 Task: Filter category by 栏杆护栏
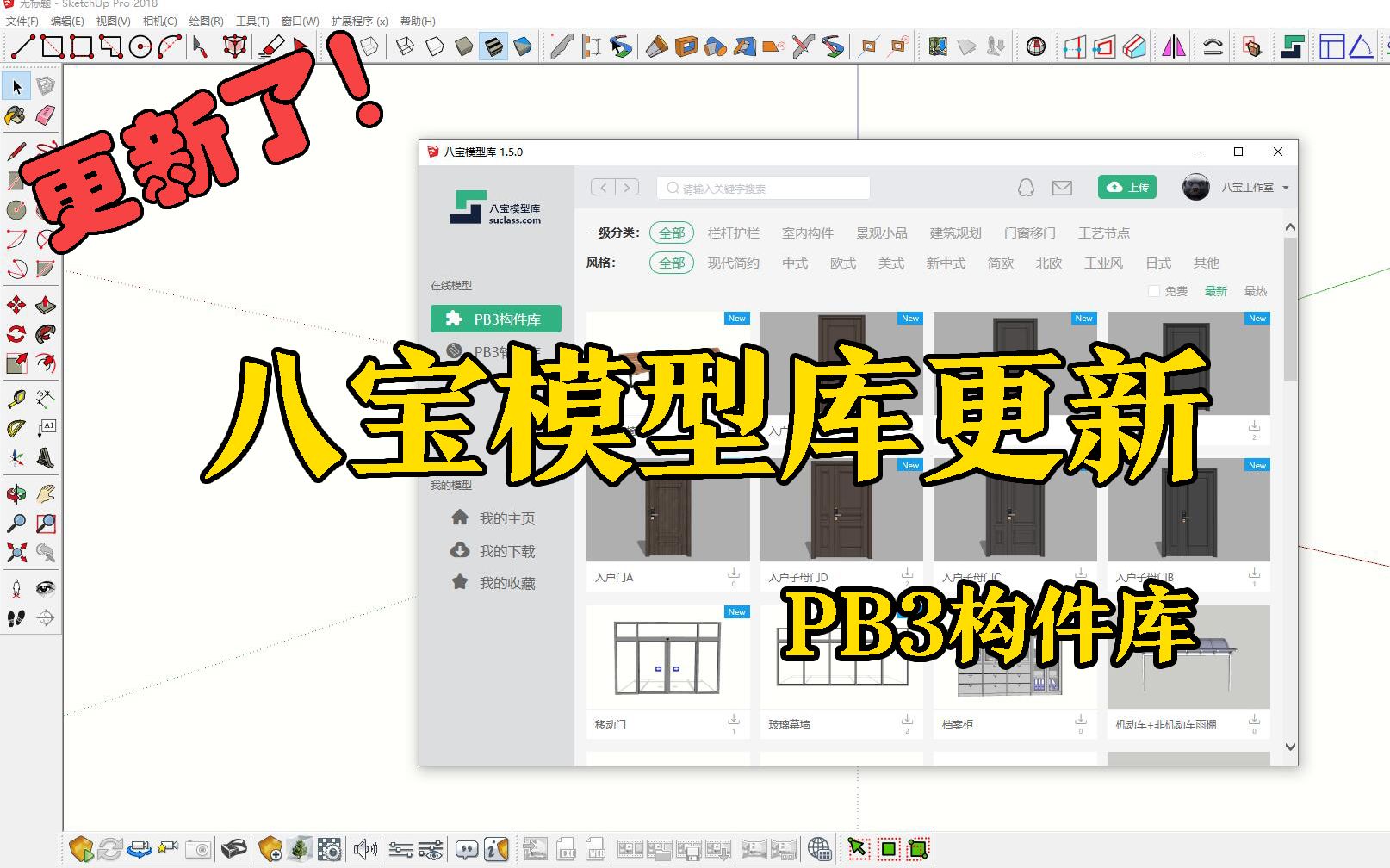click(734, 233)
